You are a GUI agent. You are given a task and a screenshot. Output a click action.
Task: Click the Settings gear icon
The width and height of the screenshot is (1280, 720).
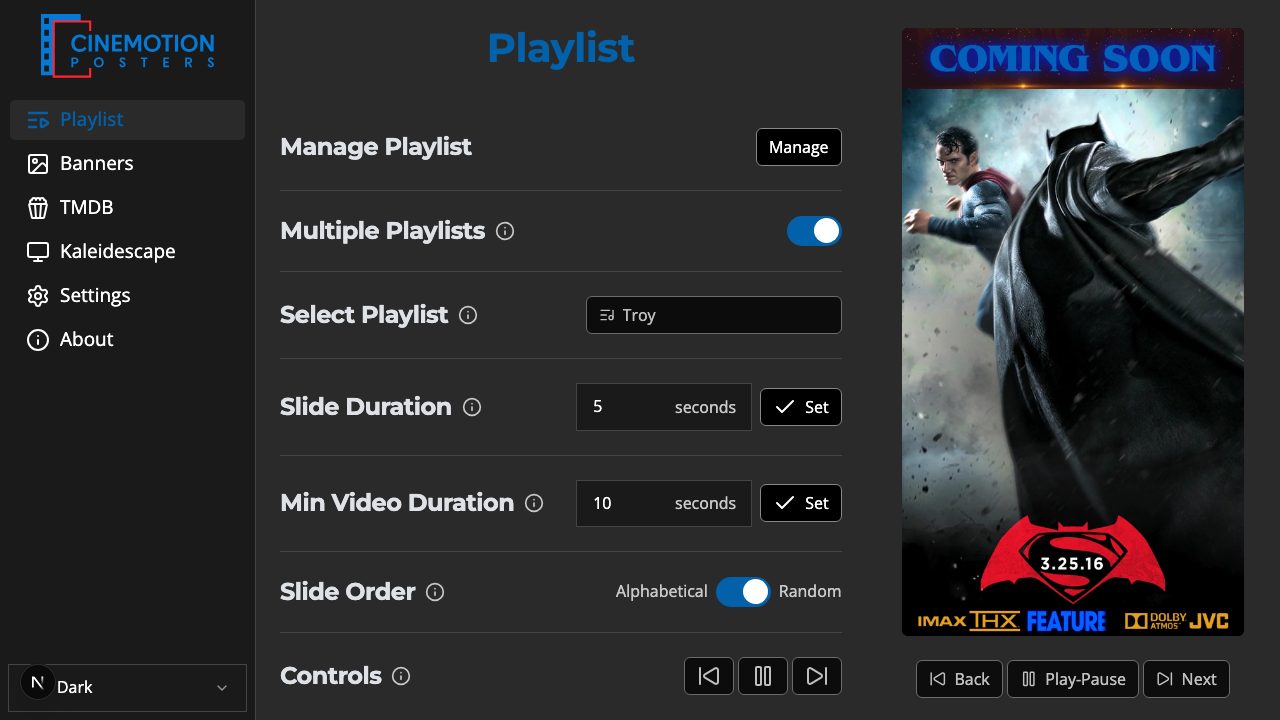[x=38, y=296]
